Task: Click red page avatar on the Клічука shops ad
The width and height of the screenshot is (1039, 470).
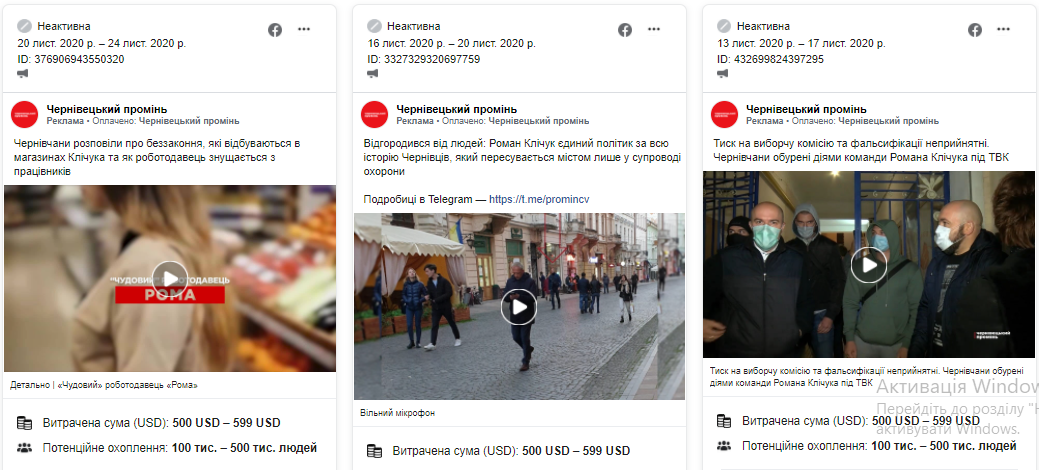Action: pos(25,115)
